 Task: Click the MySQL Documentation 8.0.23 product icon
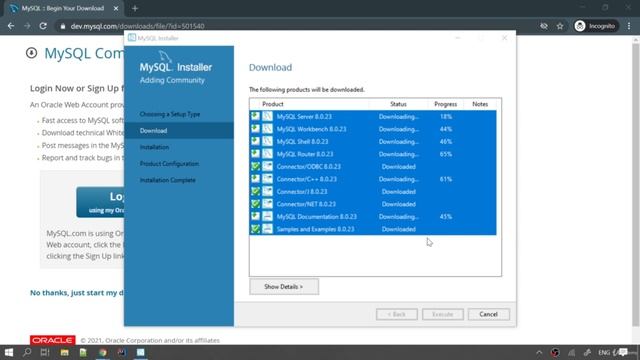coord(267,217)
